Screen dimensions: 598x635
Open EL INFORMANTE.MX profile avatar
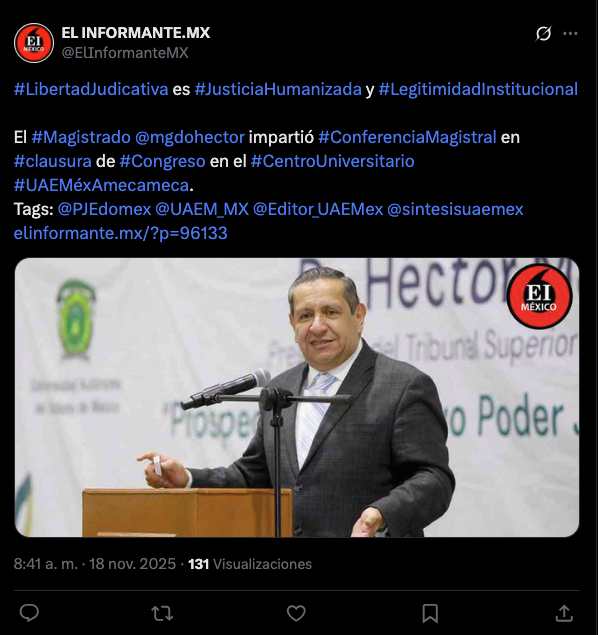[x=34, y=43]
